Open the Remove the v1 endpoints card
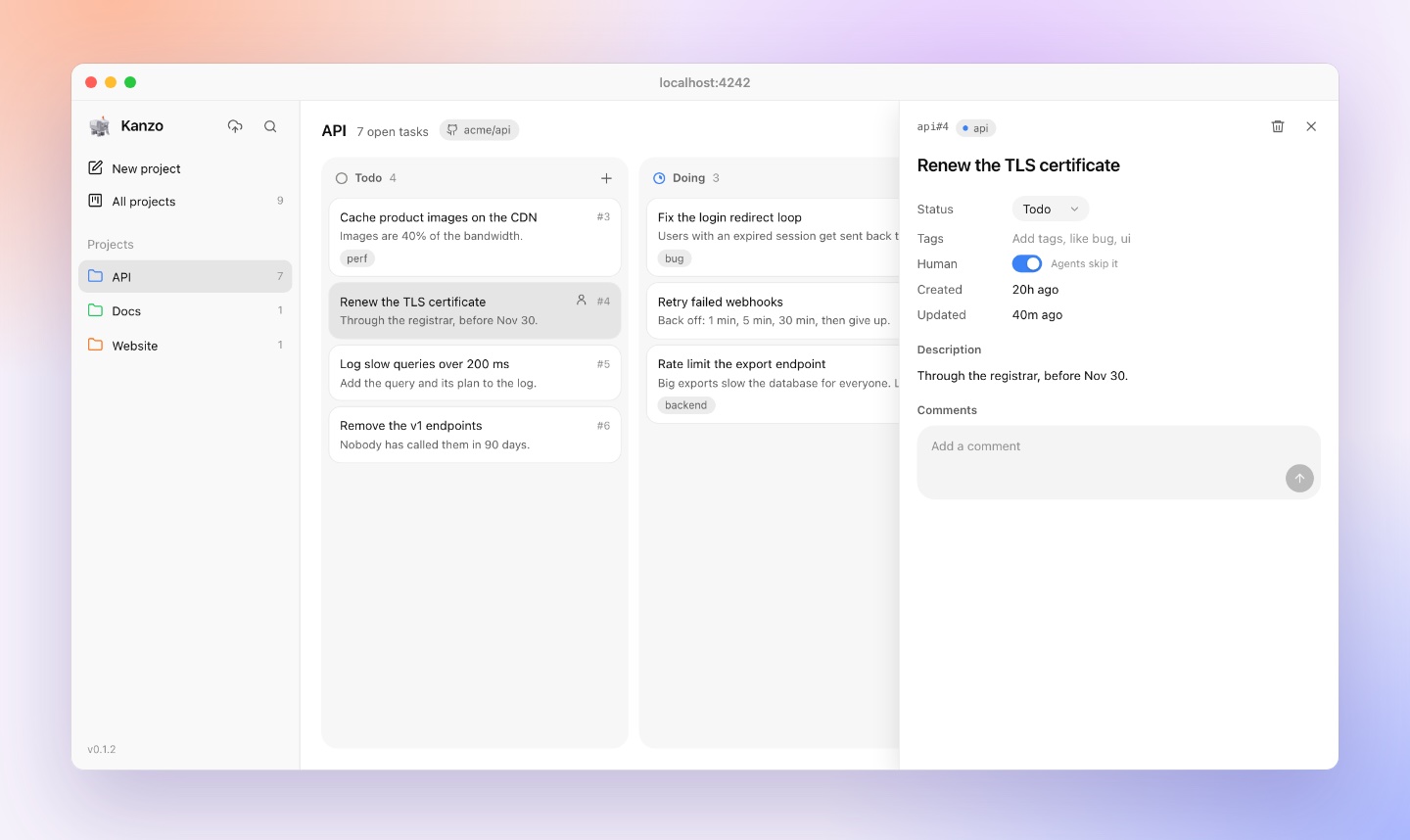This screenshot has height=840, width=1410. coord(475,435)
